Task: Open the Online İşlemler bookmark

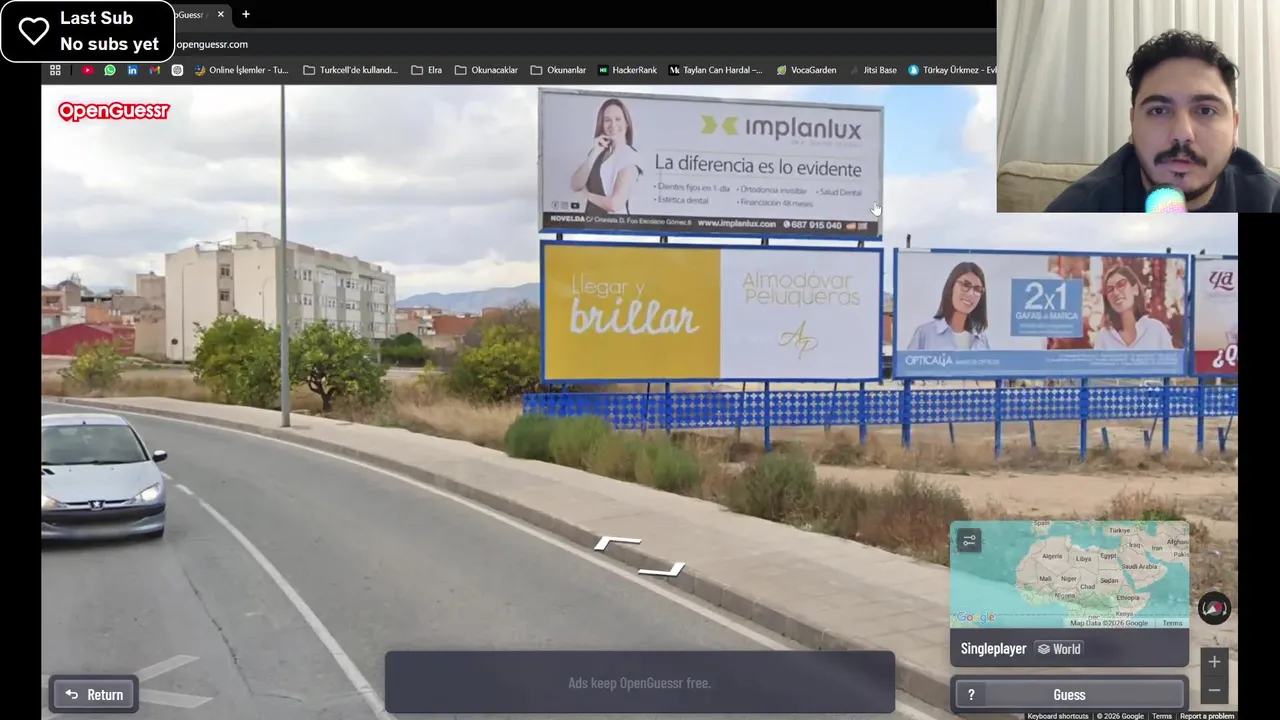Action: (x=241, y=70)
